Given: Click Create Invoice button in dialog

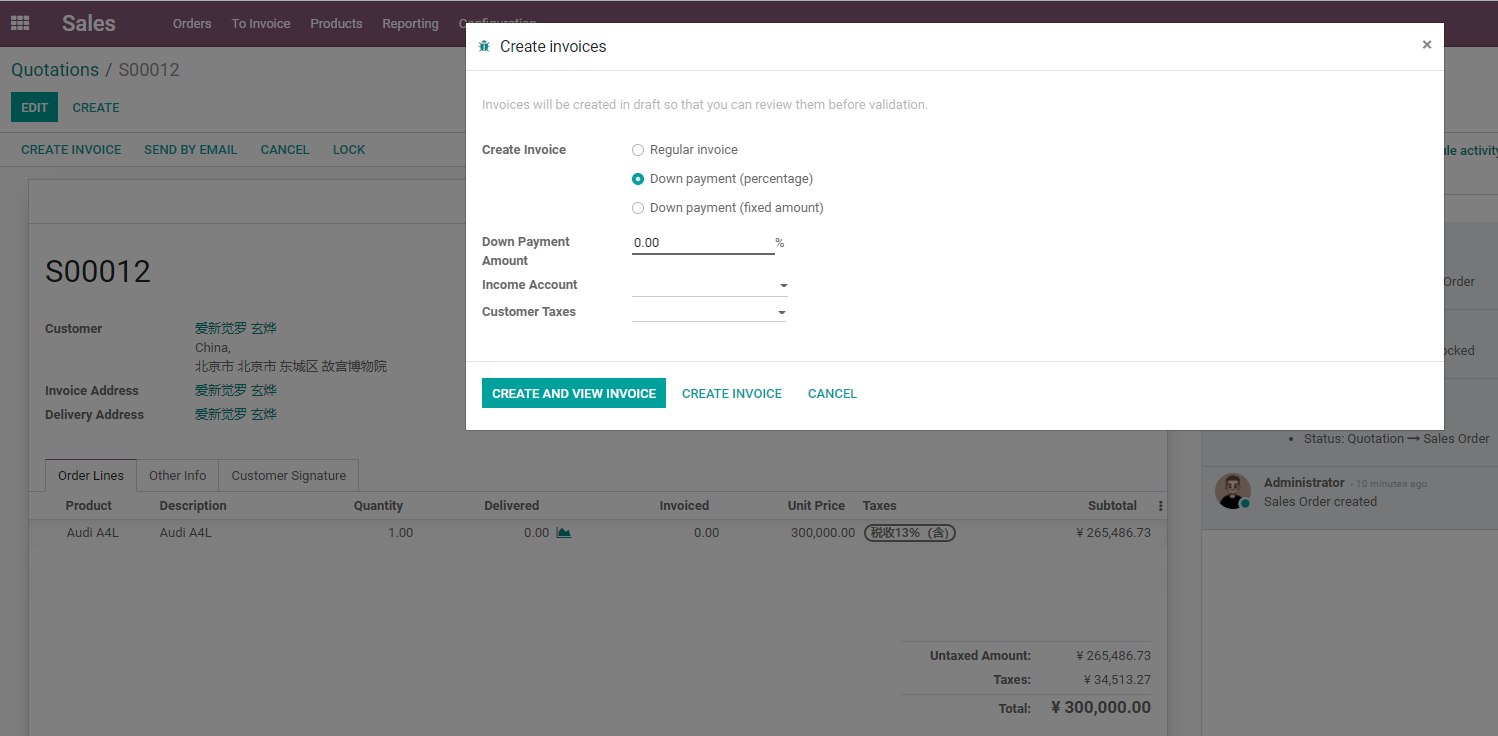Looking at the screenshot, I should 732,393.
